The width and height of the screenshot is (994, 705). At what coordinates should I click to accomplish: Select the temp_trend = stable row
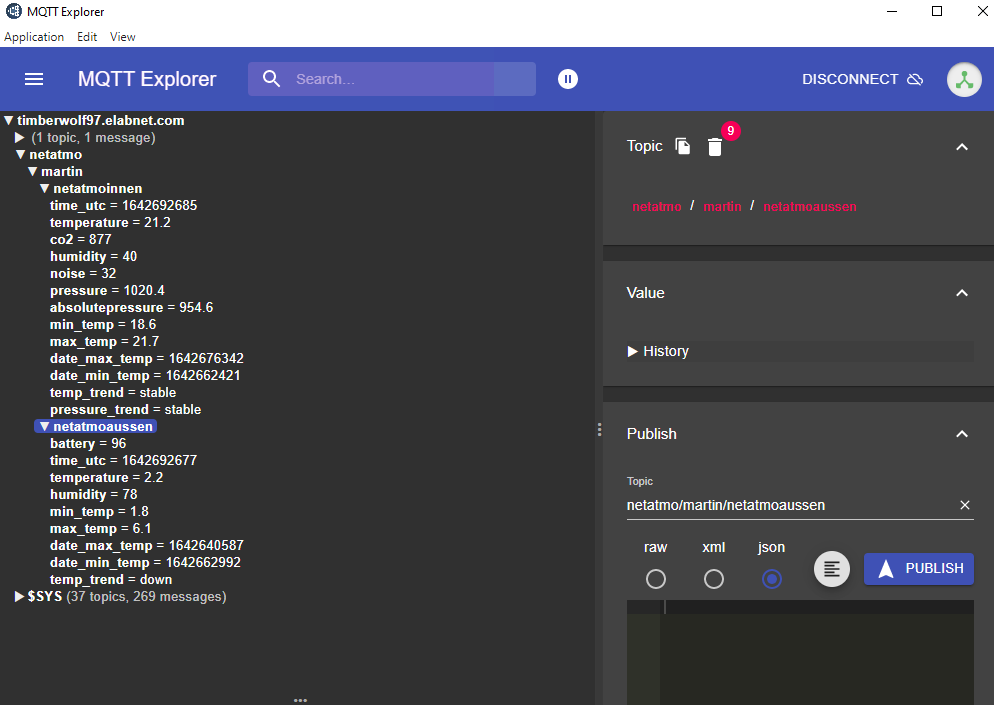113,392
